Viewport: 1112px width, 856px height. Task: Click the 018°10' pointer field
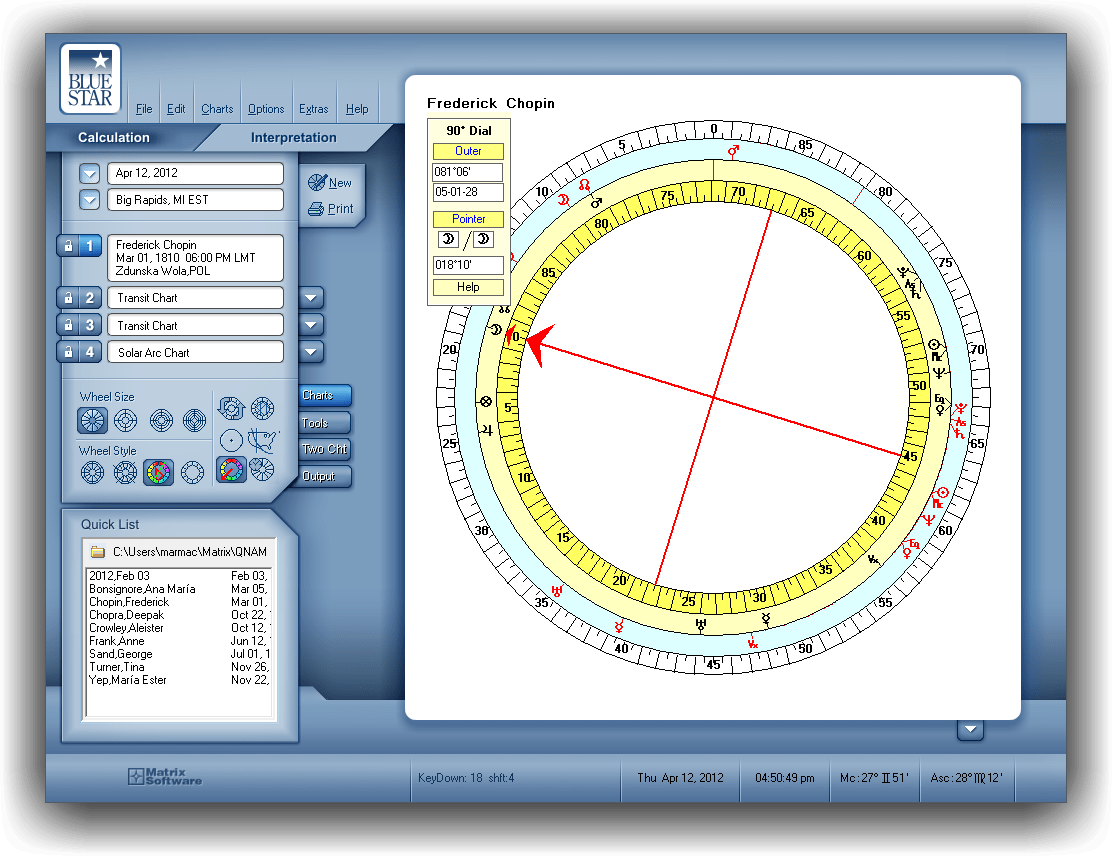[x=468, y=265]
